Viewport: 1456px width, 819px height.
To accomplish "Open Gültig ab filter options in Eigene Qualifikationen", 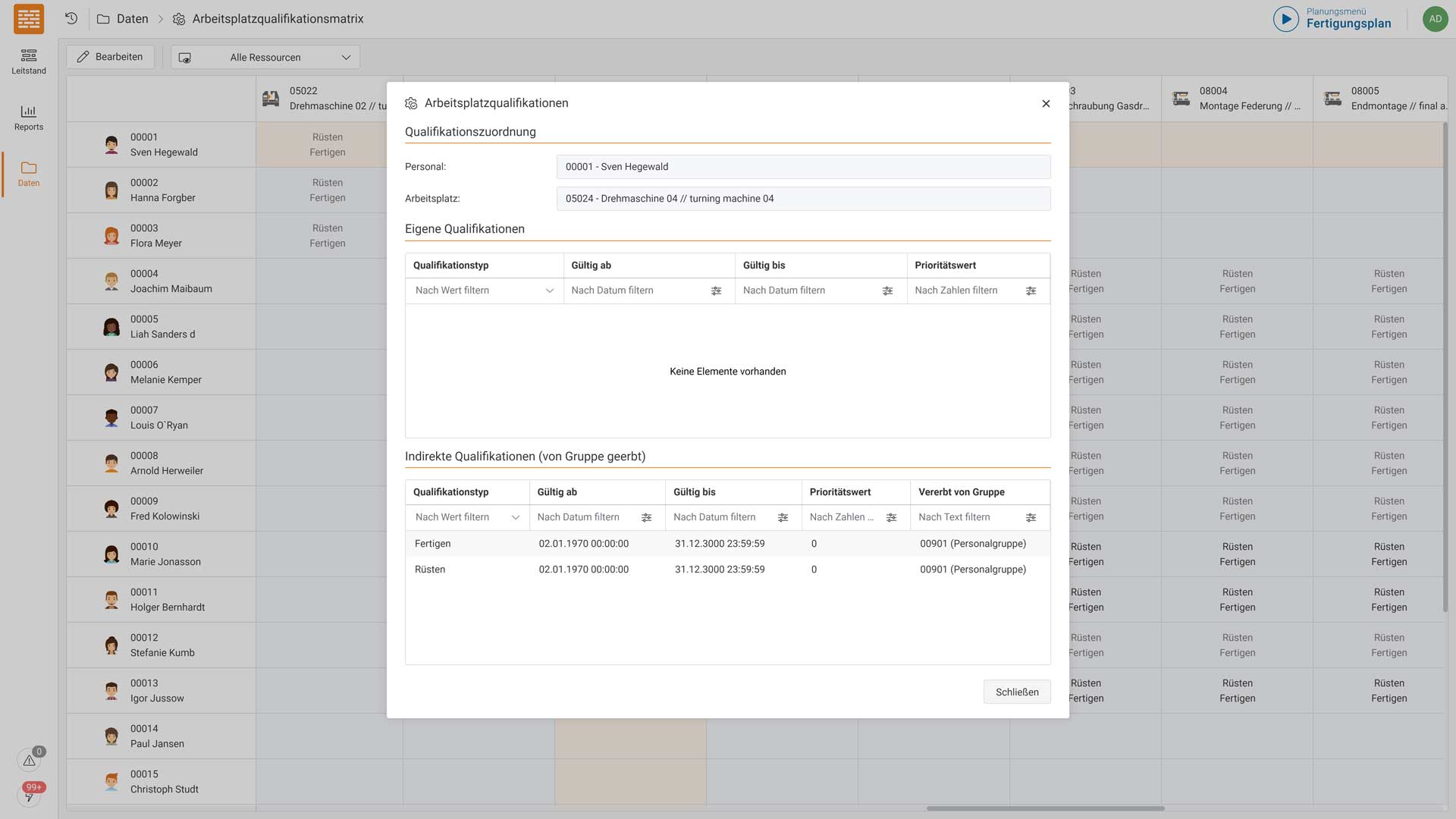I will 716,290.
